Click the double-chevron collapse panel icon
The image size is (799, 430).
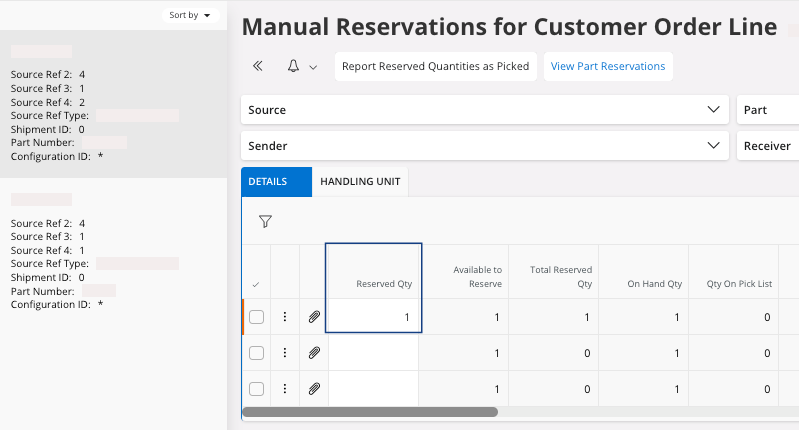(257, 67)
